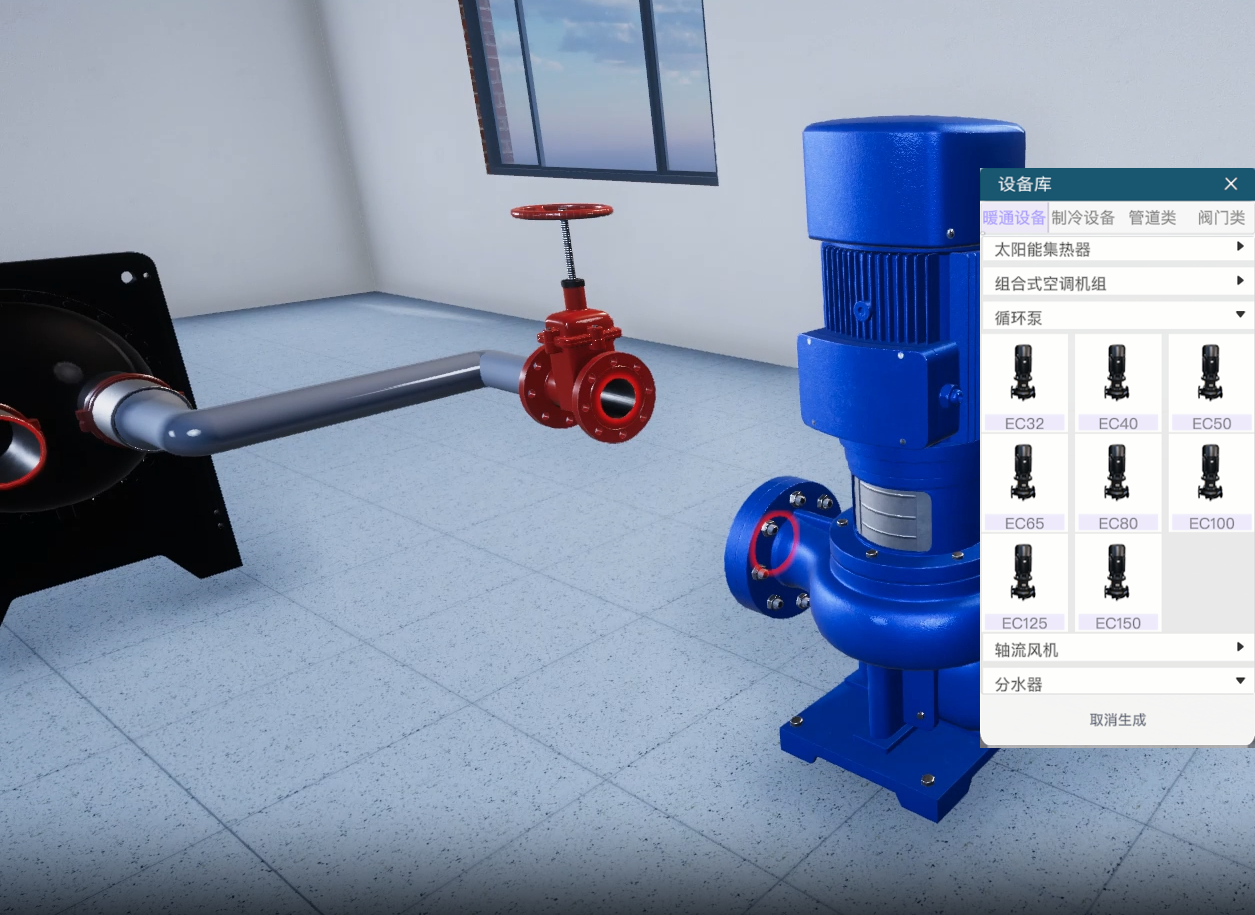Viewport: 1255px width, 915px height.
Task: Switch to the 暖通设备 tab
Action: 1014,217
